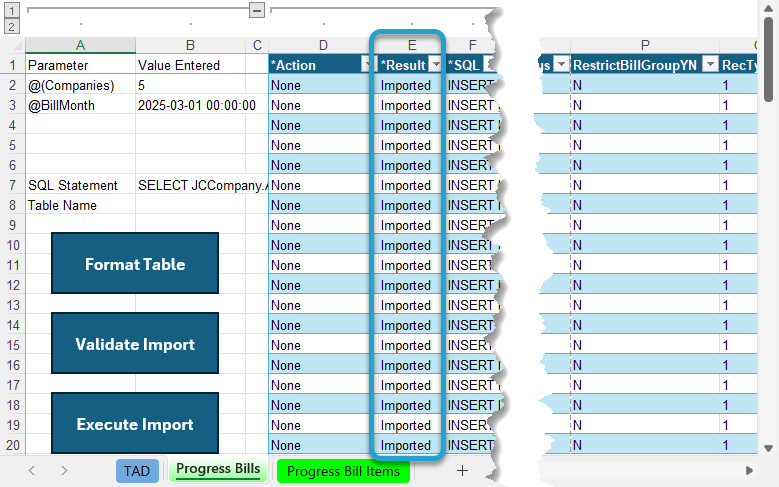Open the *Result column filter dropdown
779x487 pixels.
point(436,65)
